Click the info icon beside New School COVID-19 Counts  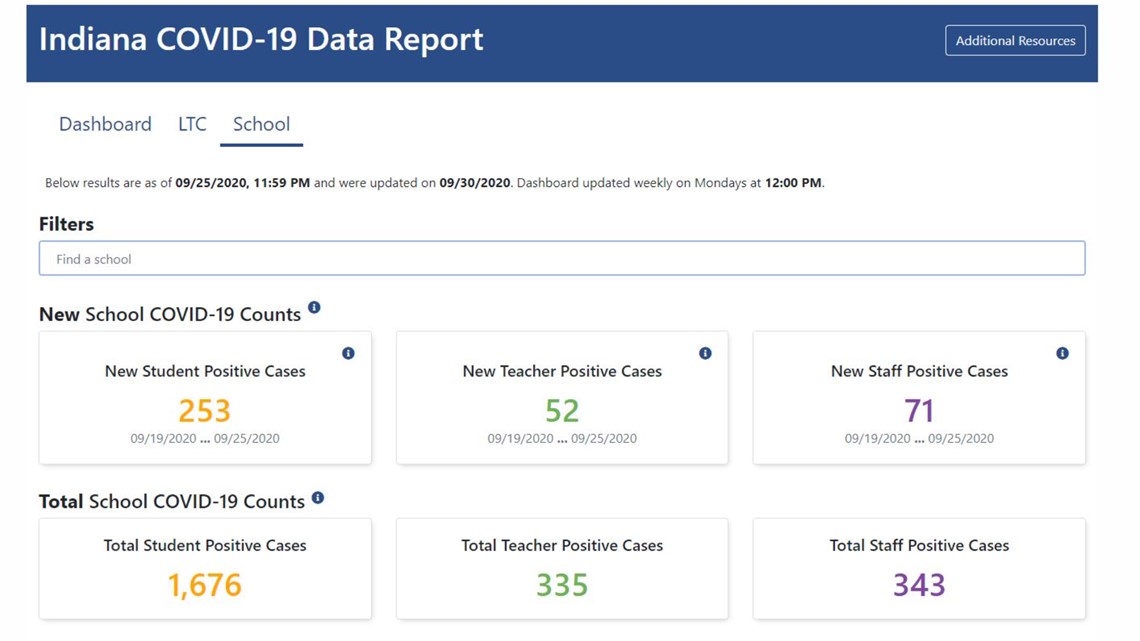(x=314, y=308)
